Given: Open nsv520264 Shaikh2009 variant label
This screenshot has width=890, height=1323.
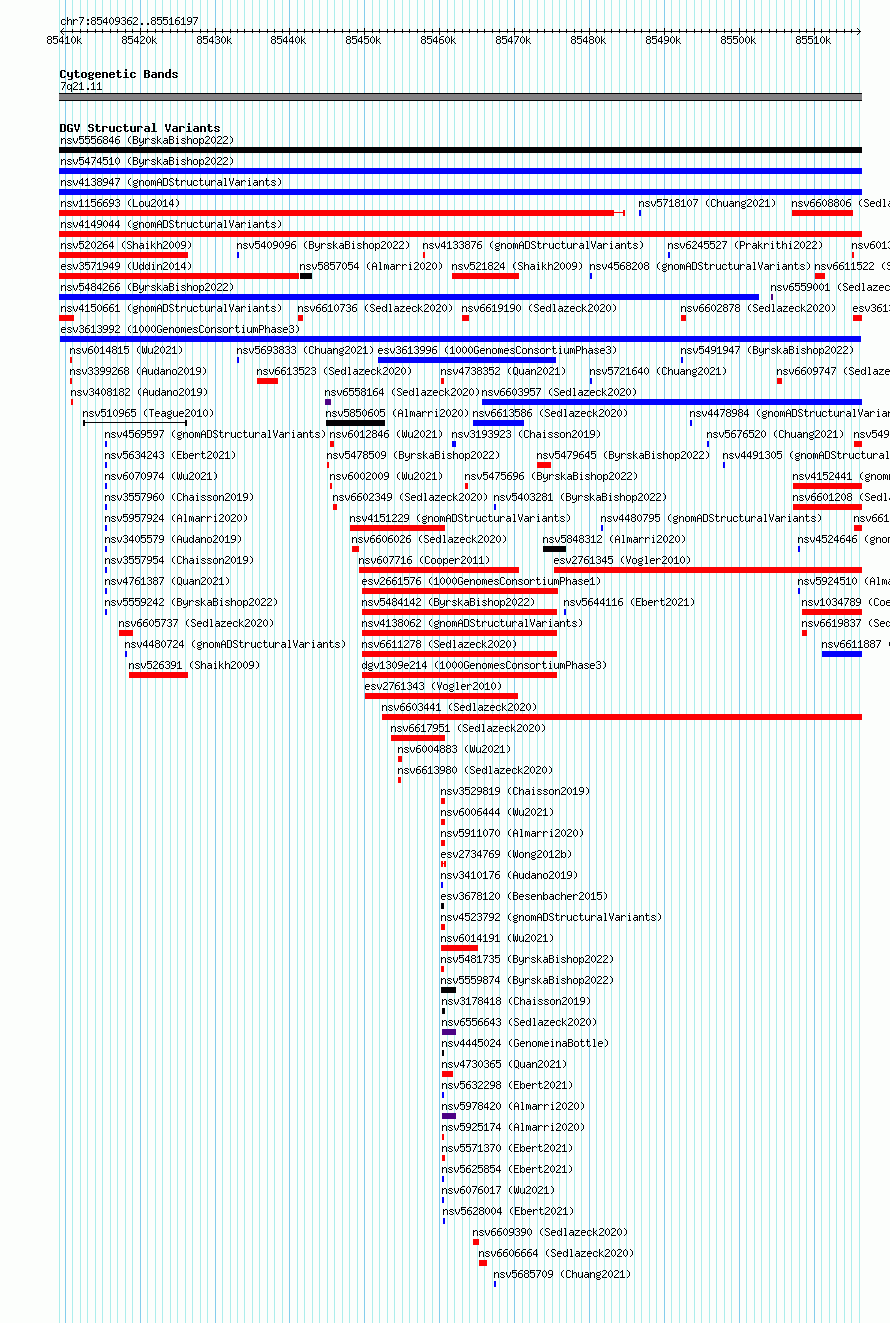Looking at the screenshot, I should [x=125, y=245].
